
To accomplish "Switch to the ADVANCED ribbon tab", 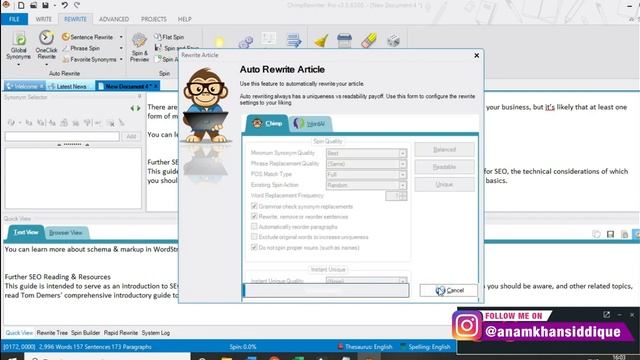I will click(114, 19).
